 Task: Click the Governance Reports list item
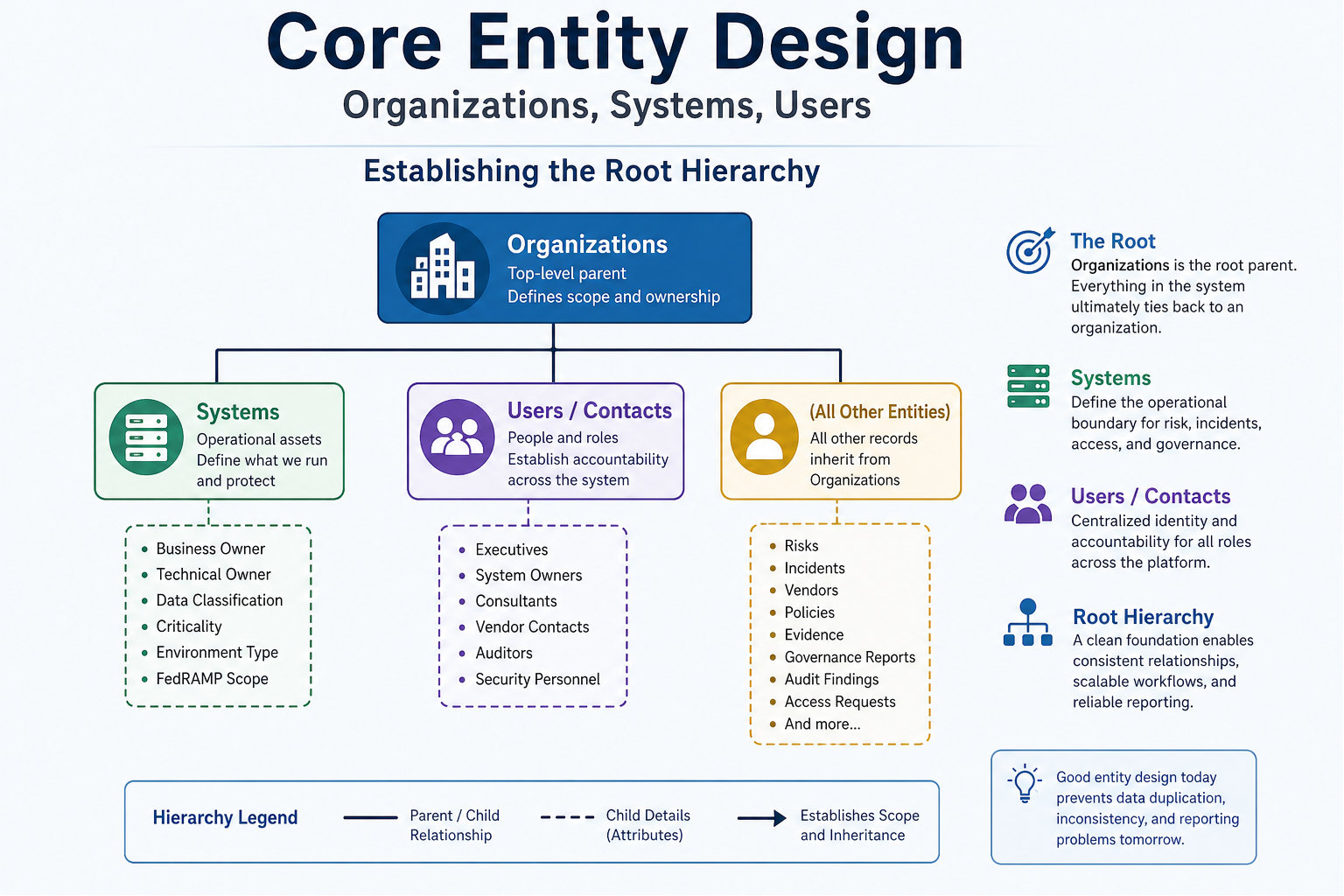[850, 657]
